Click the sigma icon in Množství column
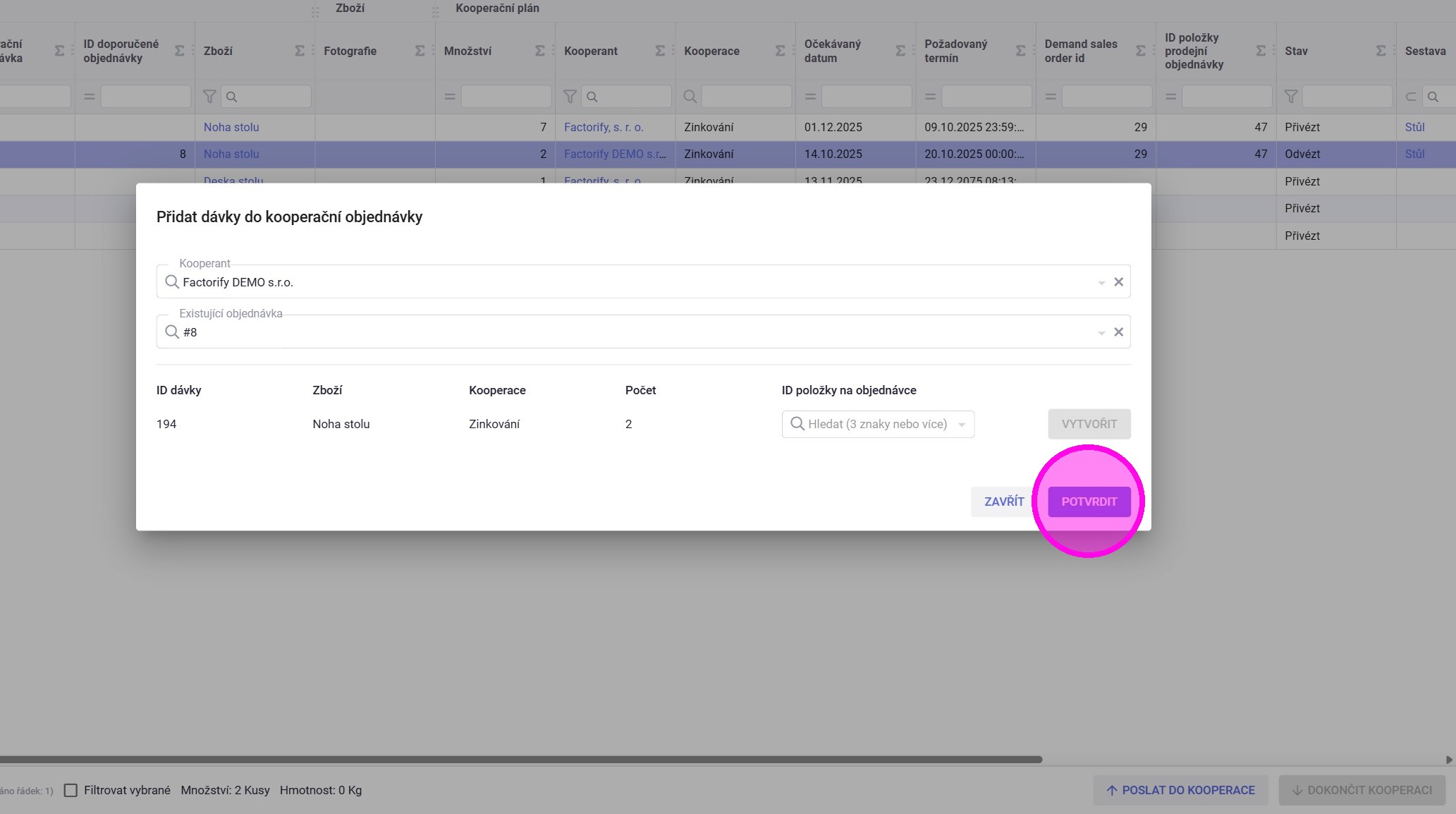The image size is (1456, 814). (539, 51)
